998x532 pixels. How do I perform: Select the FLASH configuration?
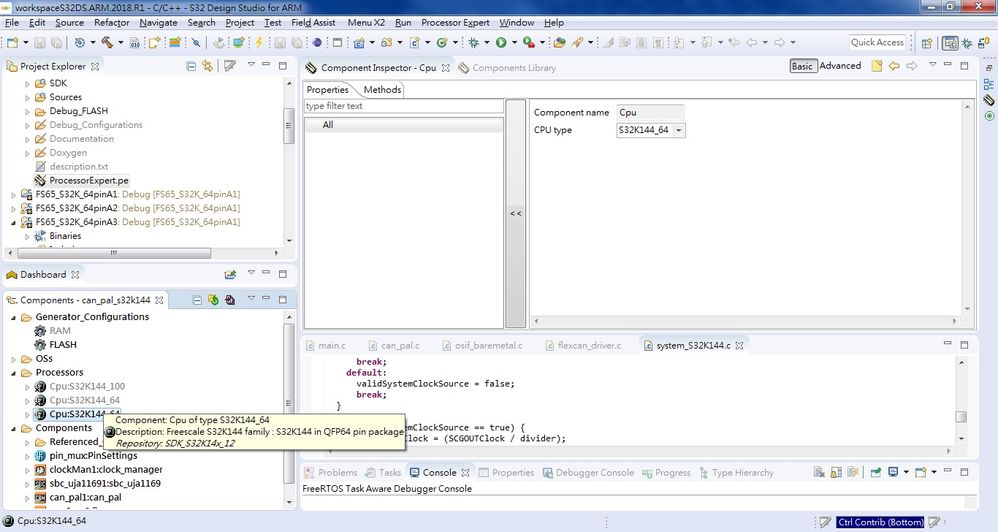pyautogui.click(x=62, y=345)
